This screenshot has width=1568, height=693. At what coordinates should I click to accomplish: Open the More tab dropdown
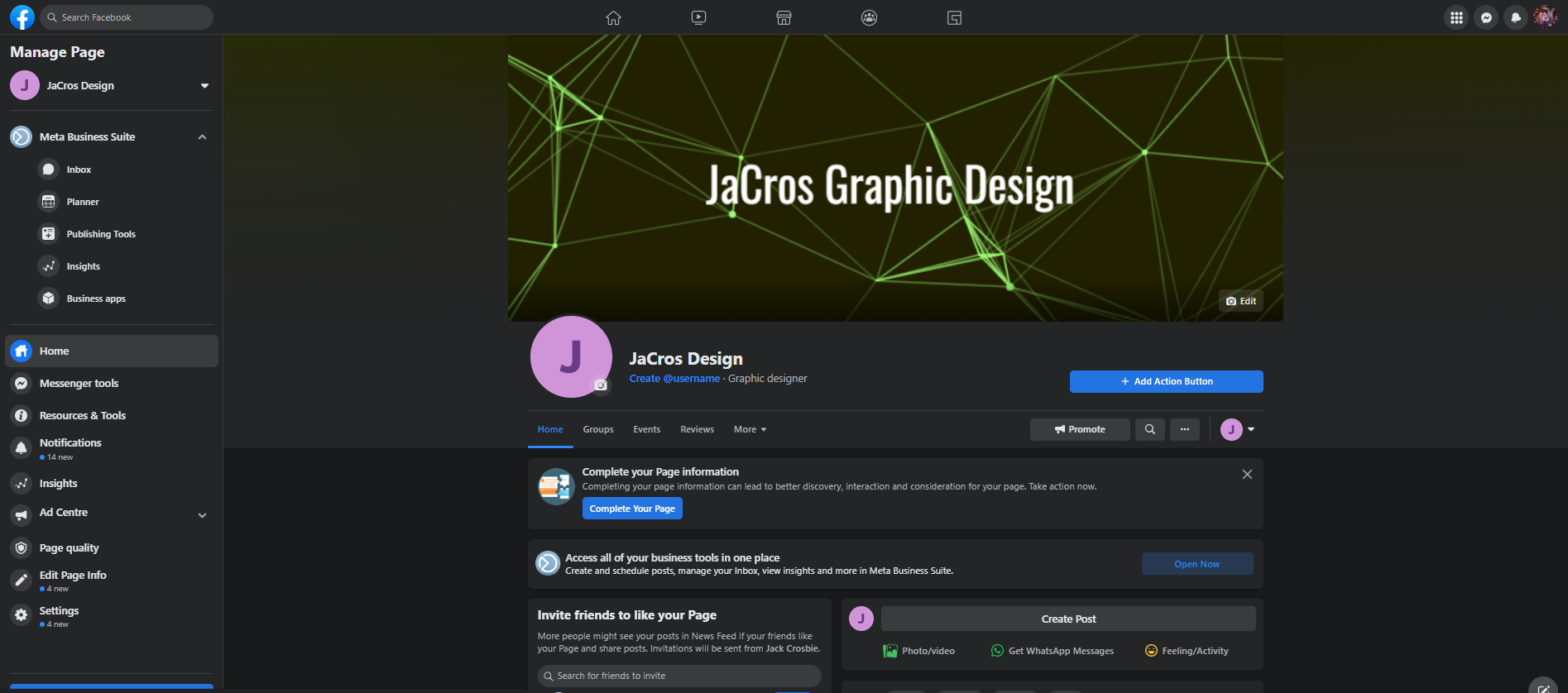coord(750,429)
